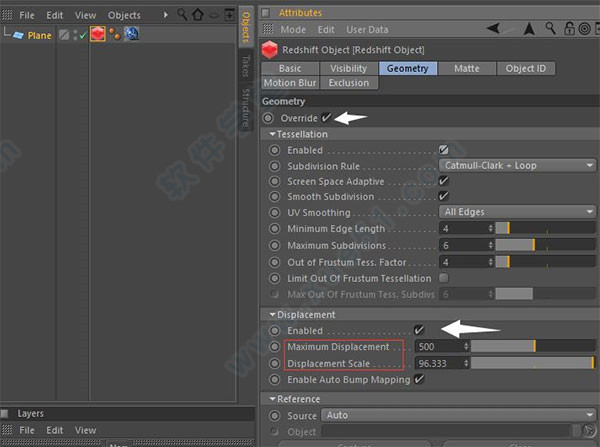600x447 pixels.
Task: Click the lock icon in Attributes panel
Action: pos(570,30)
